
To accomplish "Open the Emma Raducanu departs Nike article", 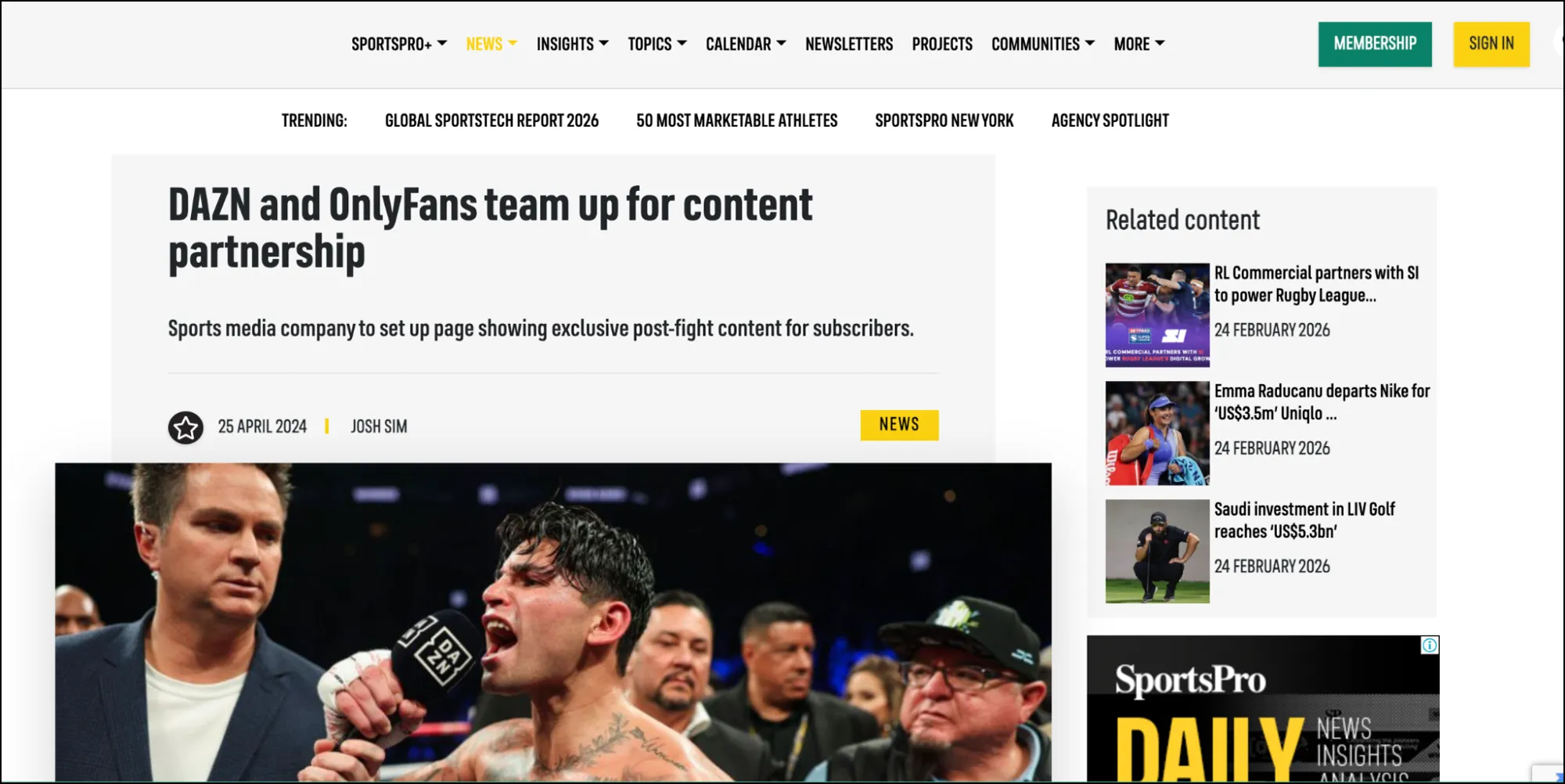I will 1322,402.
